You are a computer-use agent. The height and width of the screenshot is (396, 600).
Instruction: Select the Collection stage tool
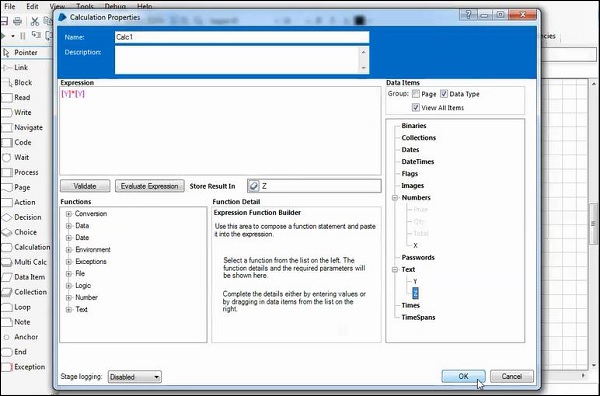pyautogui.click(x=24, y=292)
